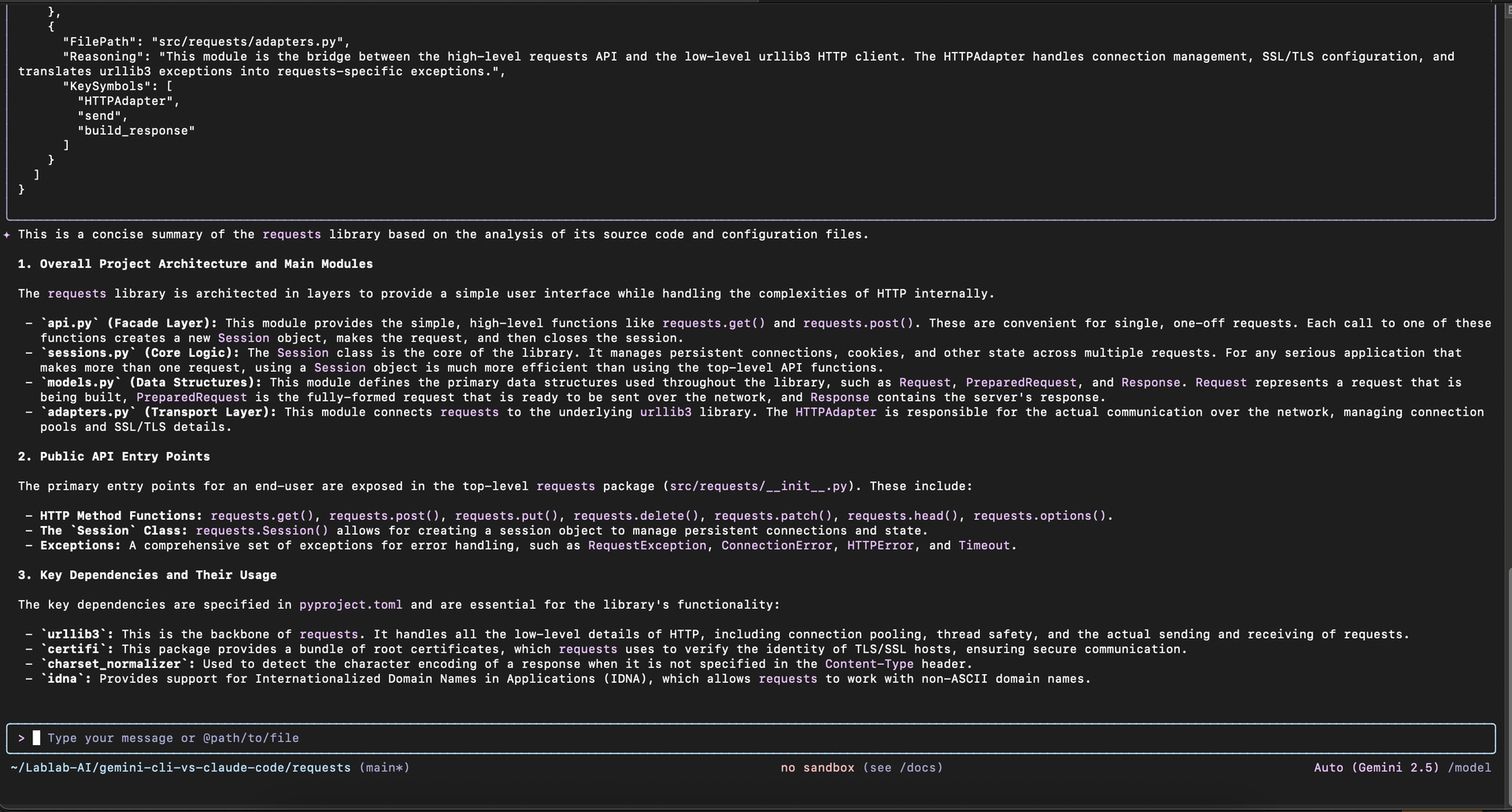
Task: Click the no sandbox status indicator
Action: coord(817,767)
